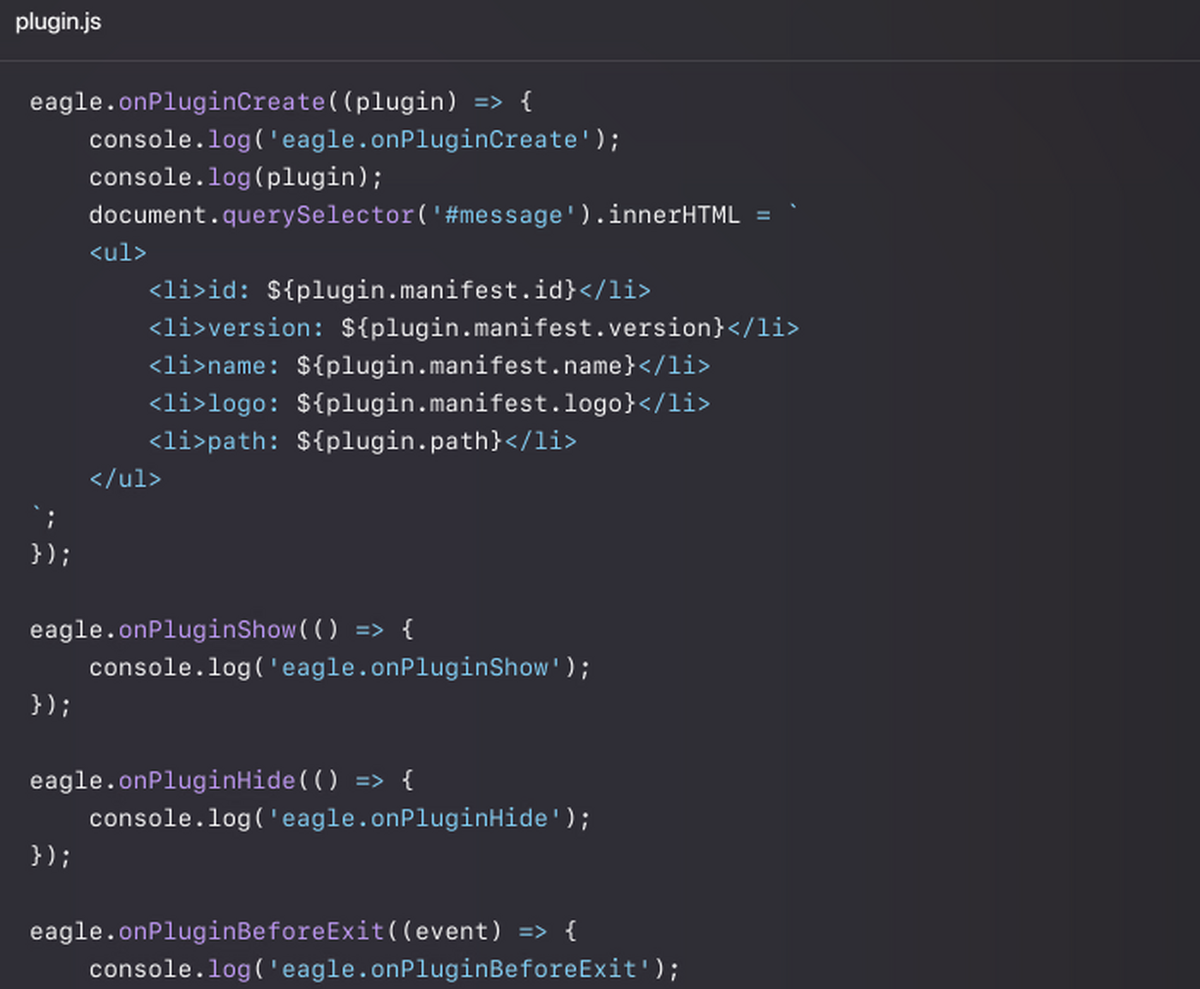
Task: Click the plugin.path template expression
Action: [x=400, y=441]
